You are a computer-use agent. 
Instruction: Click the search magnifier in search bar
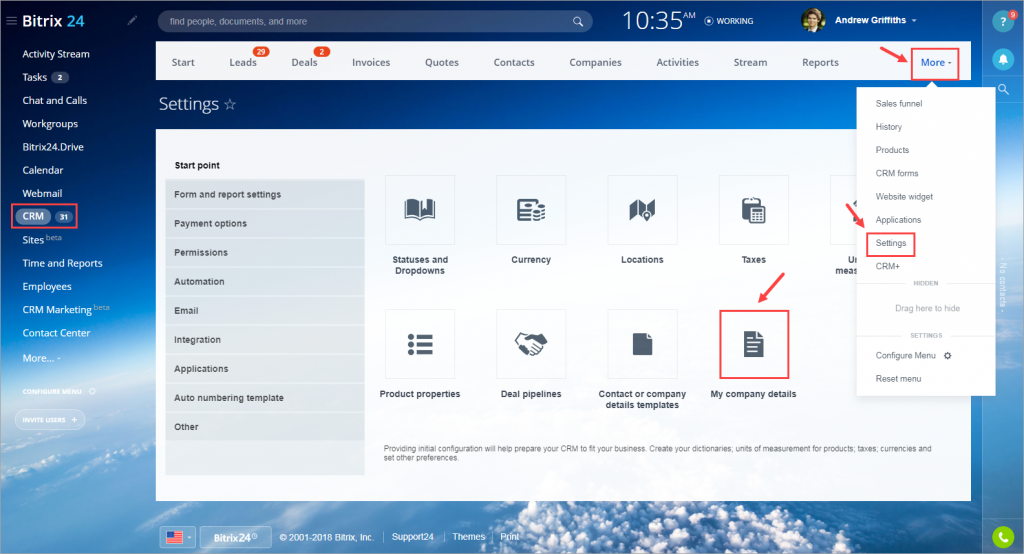578,22
